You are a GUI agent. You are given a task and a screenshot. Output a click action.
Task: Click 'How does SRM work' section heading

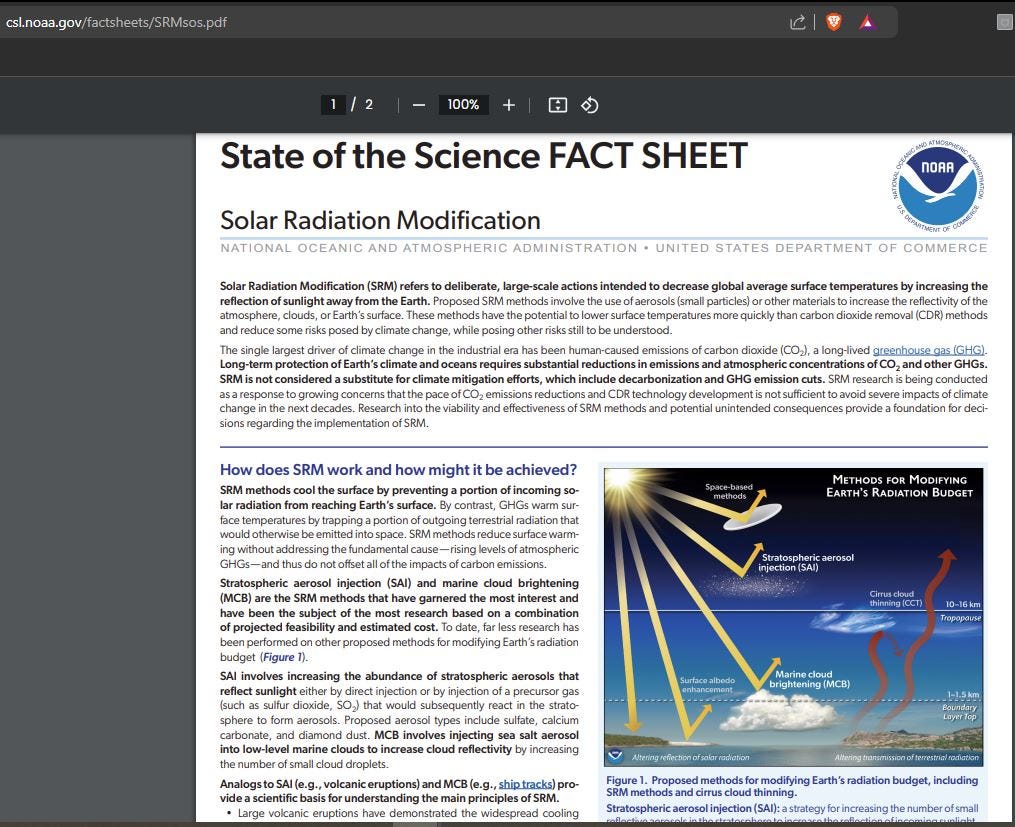(x=398, y=470)
